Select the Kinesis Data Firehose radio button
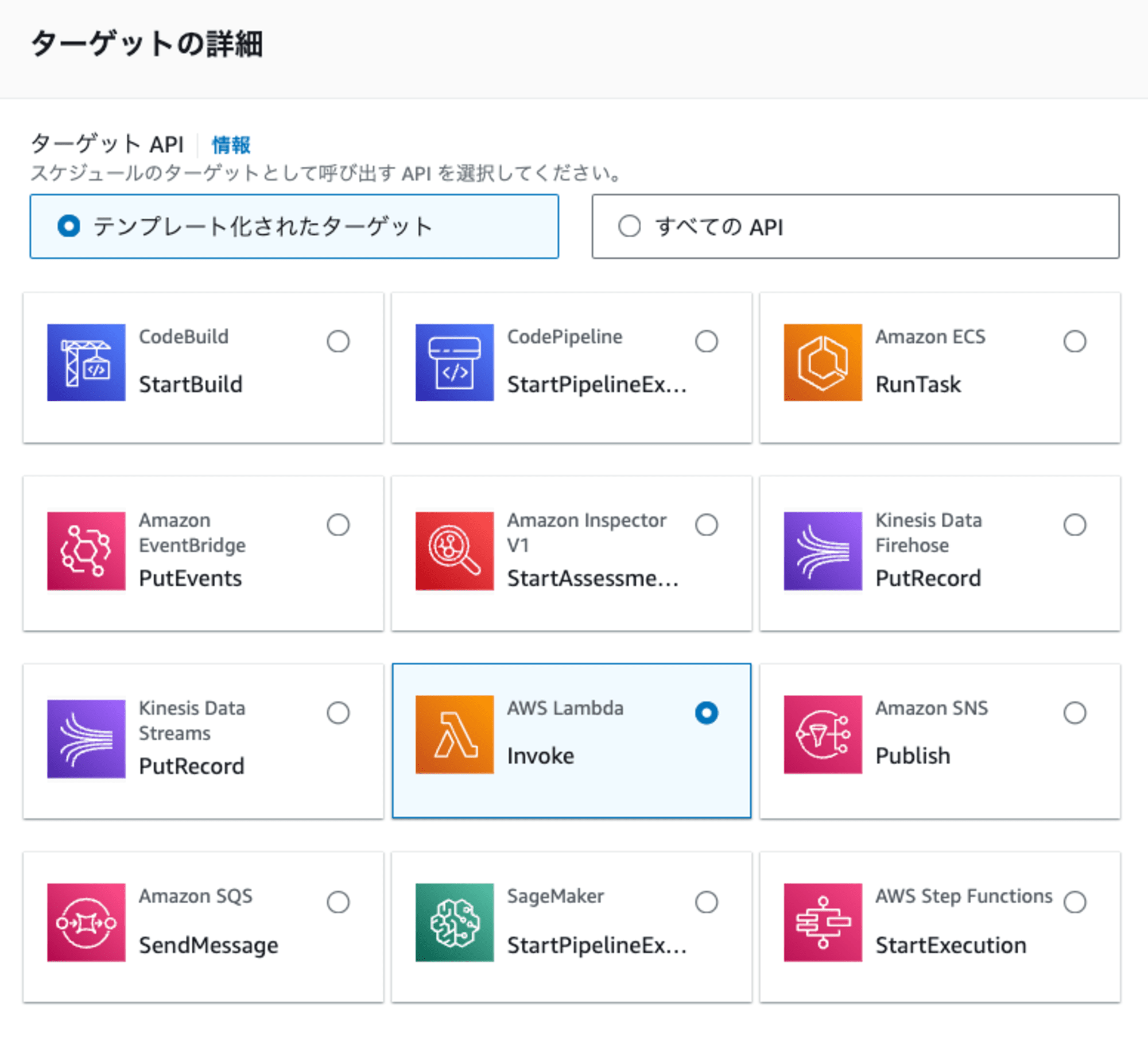Screen dimensions: 1148x1064 point(1075,524)
